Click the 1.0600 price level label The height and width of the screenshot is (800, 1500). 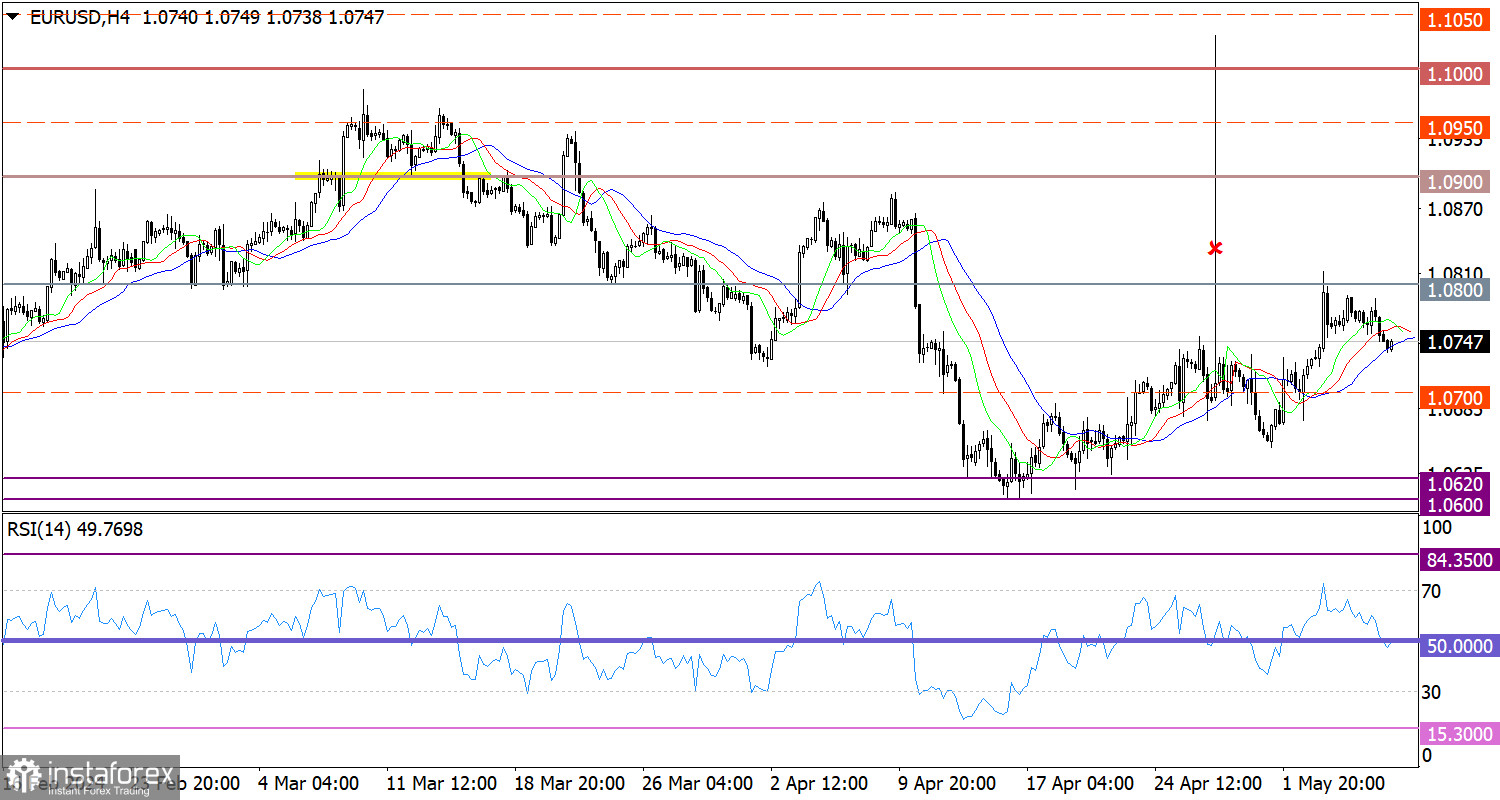pos(1453,505)
